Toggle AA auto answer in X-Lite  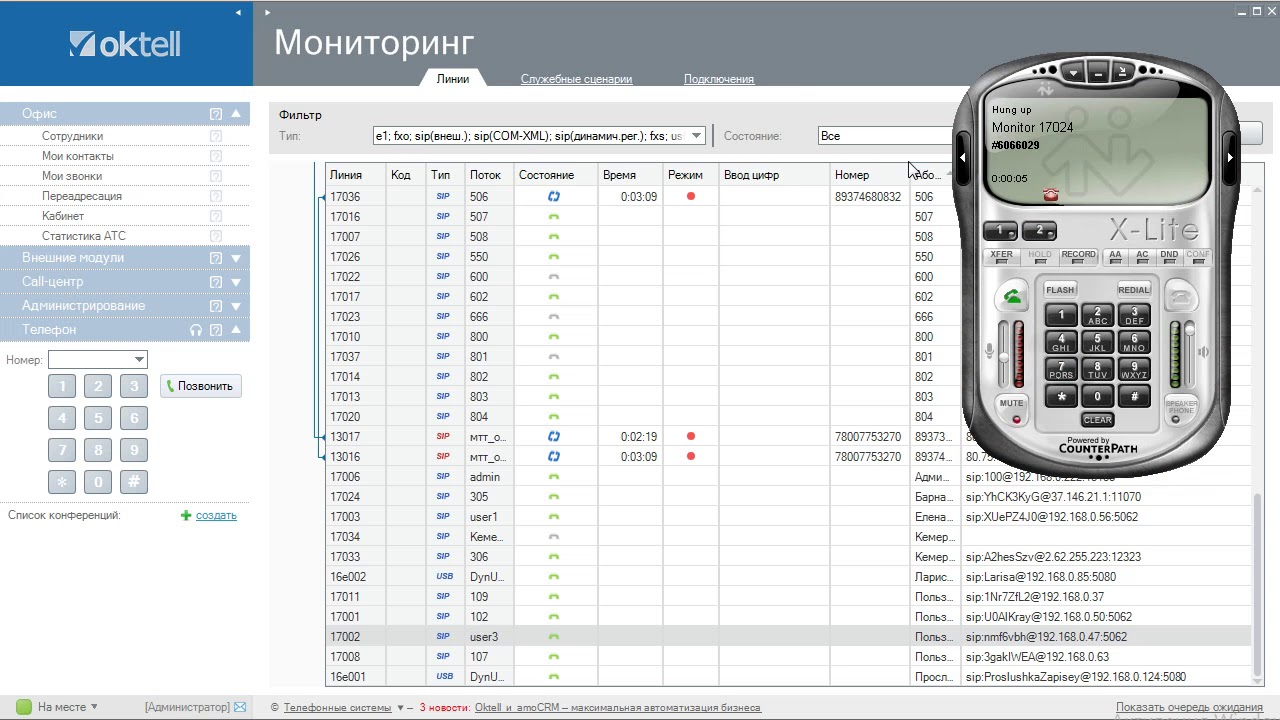1115,256
